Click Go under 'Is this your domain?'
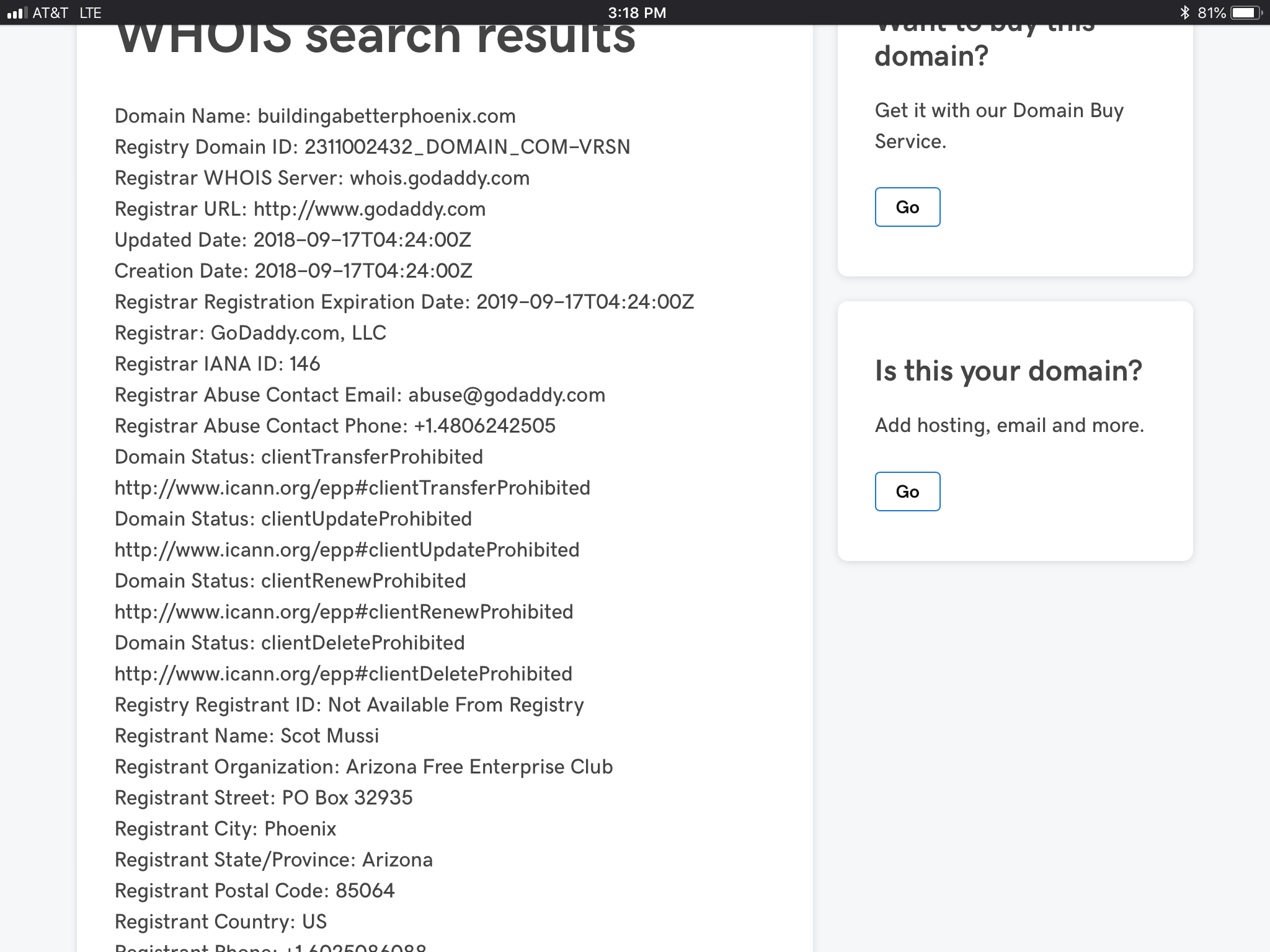1270x952 pixels. [907, 491]
